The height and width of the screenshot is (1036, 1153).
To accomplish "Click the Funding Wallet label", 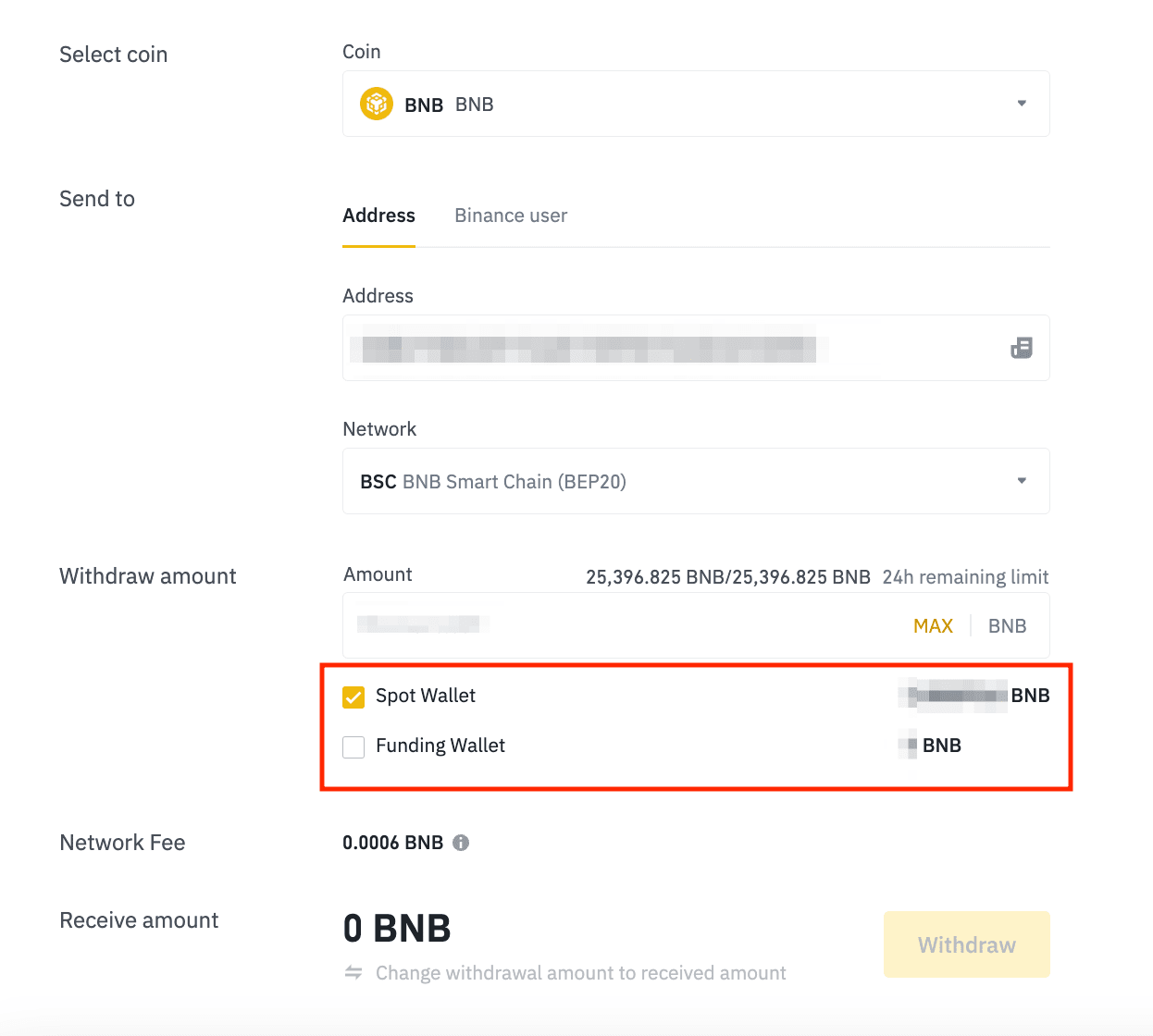I will (x=440, y=746).
